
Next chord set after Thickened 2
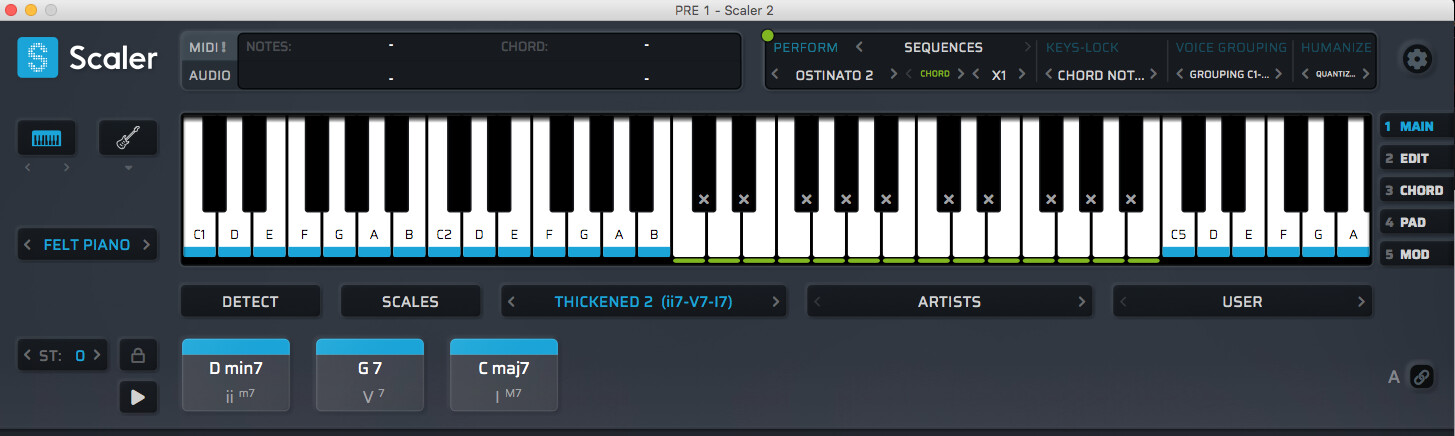[x=776, y=301]
